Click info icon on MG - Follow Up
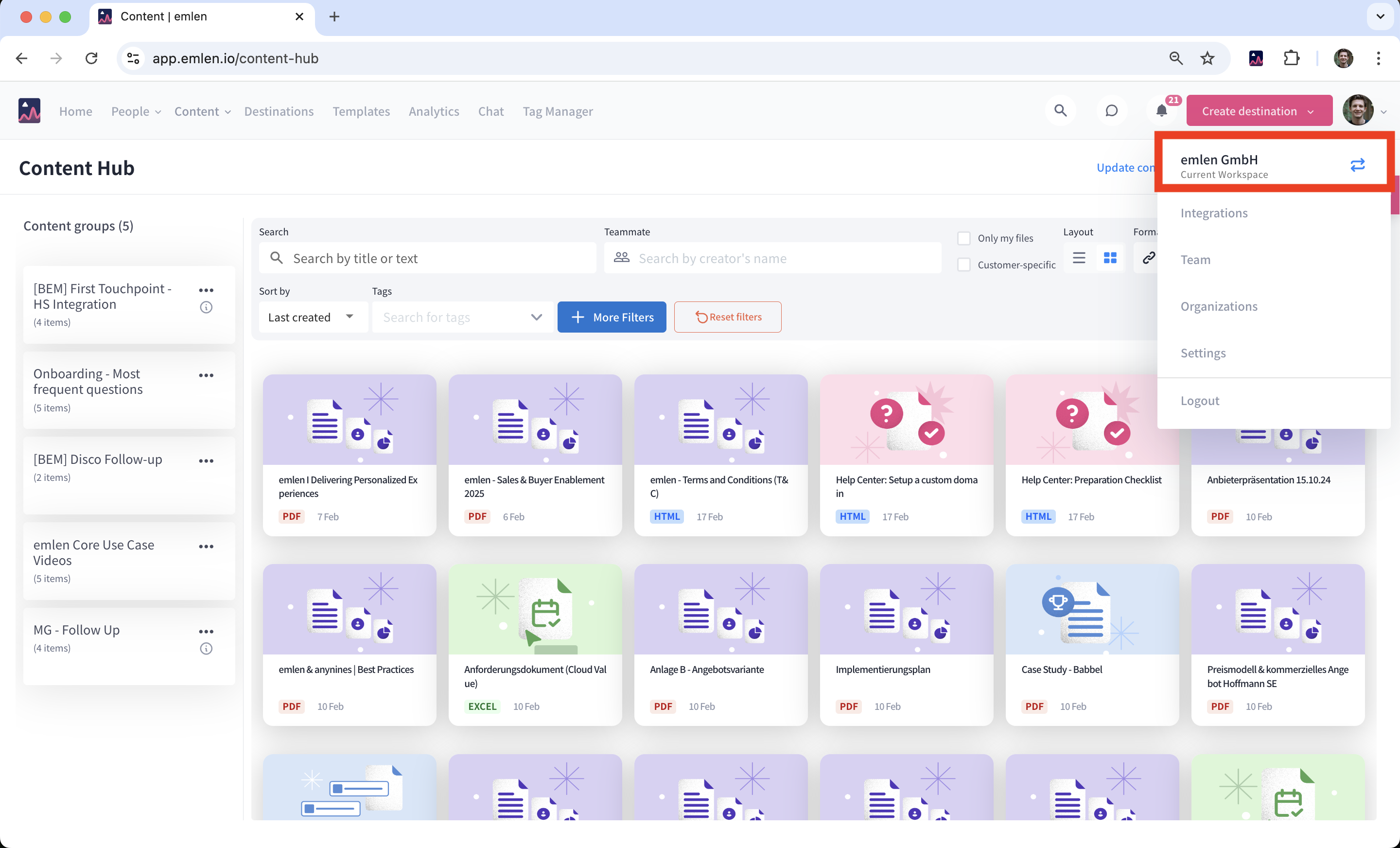Image resolution: width=1400 pixels, height=848 pixels. (206, 649)
